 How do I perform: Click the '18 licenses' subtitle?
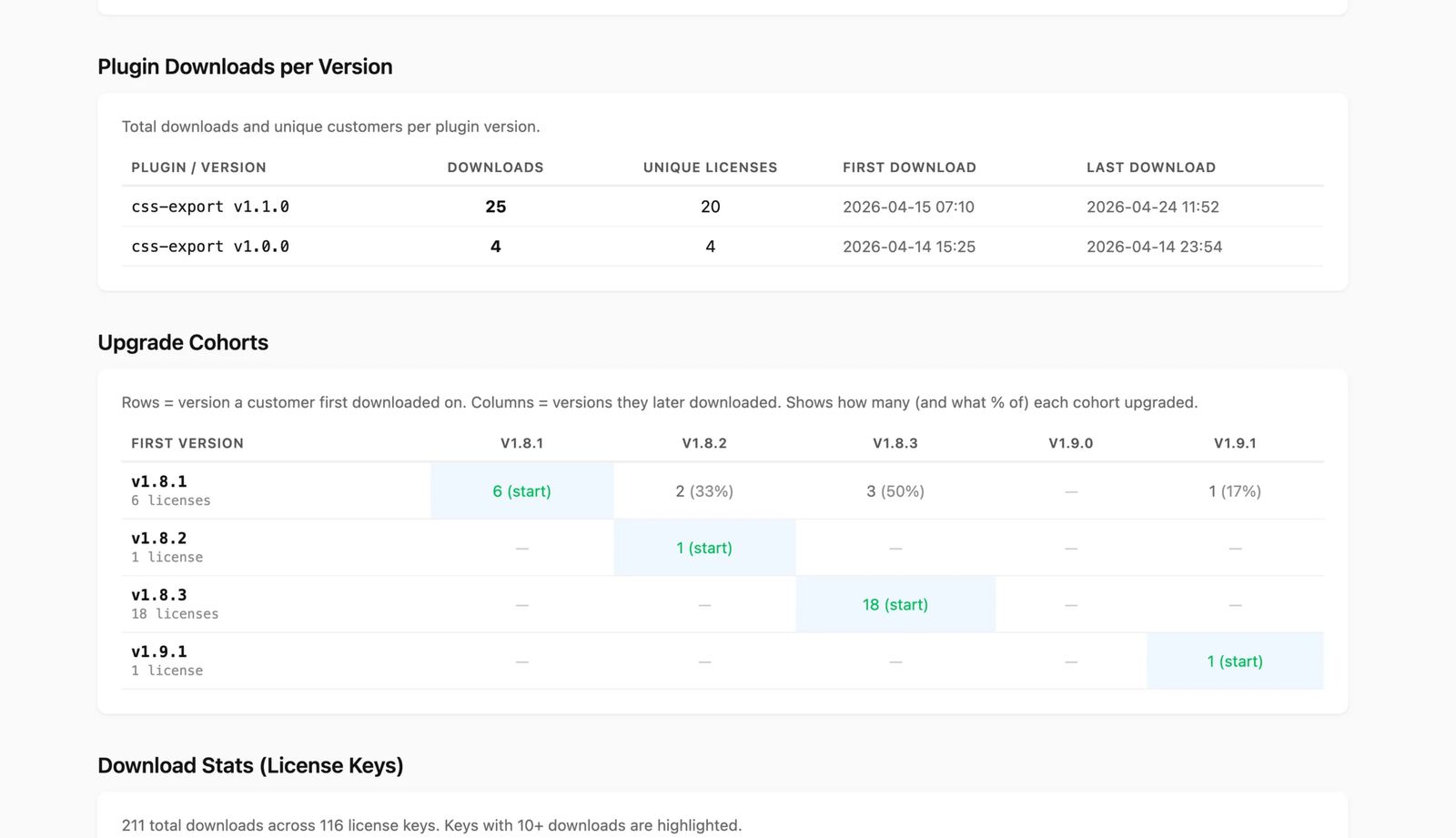[175, 614]
